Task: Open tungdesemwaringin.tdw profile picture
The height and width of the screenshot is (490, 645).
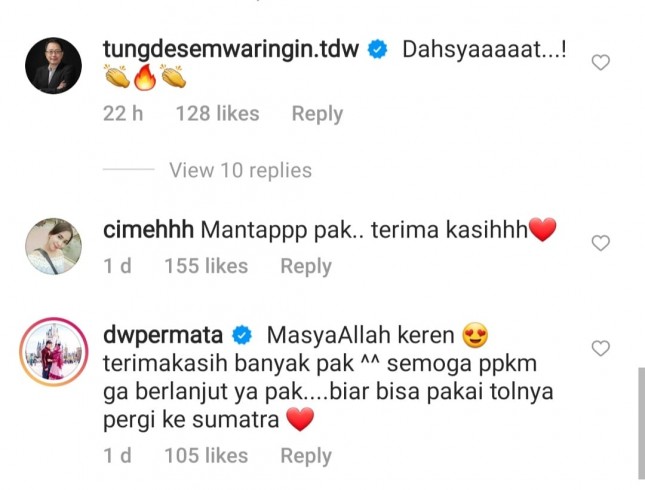Action: point(53,65)
